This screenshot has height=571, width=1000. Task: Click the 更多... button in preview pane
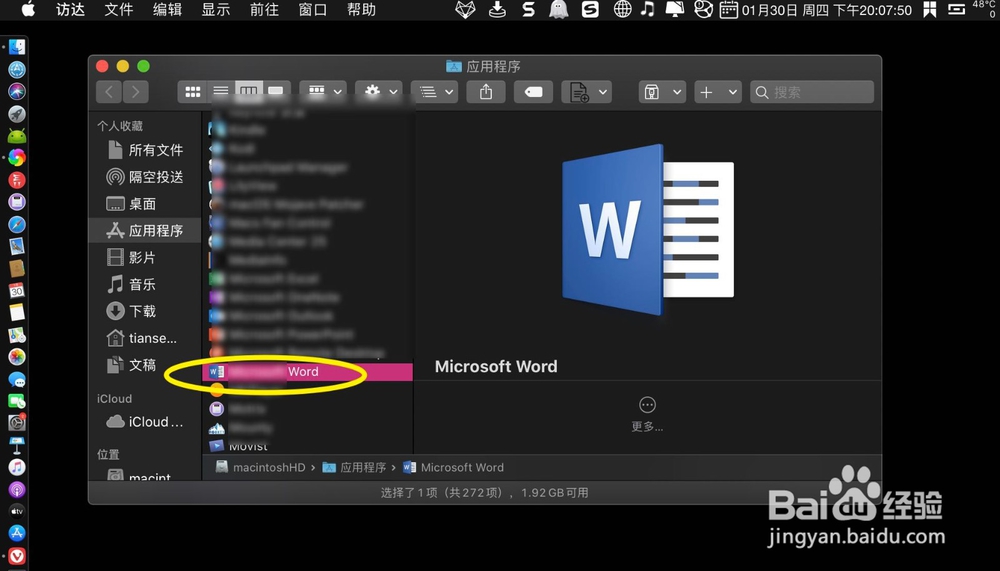coord(647,413)
